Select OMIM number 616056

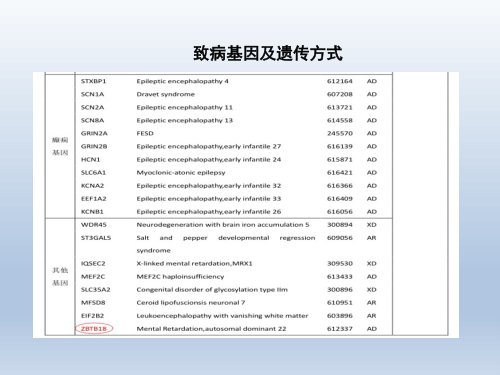tap(339, 212)
